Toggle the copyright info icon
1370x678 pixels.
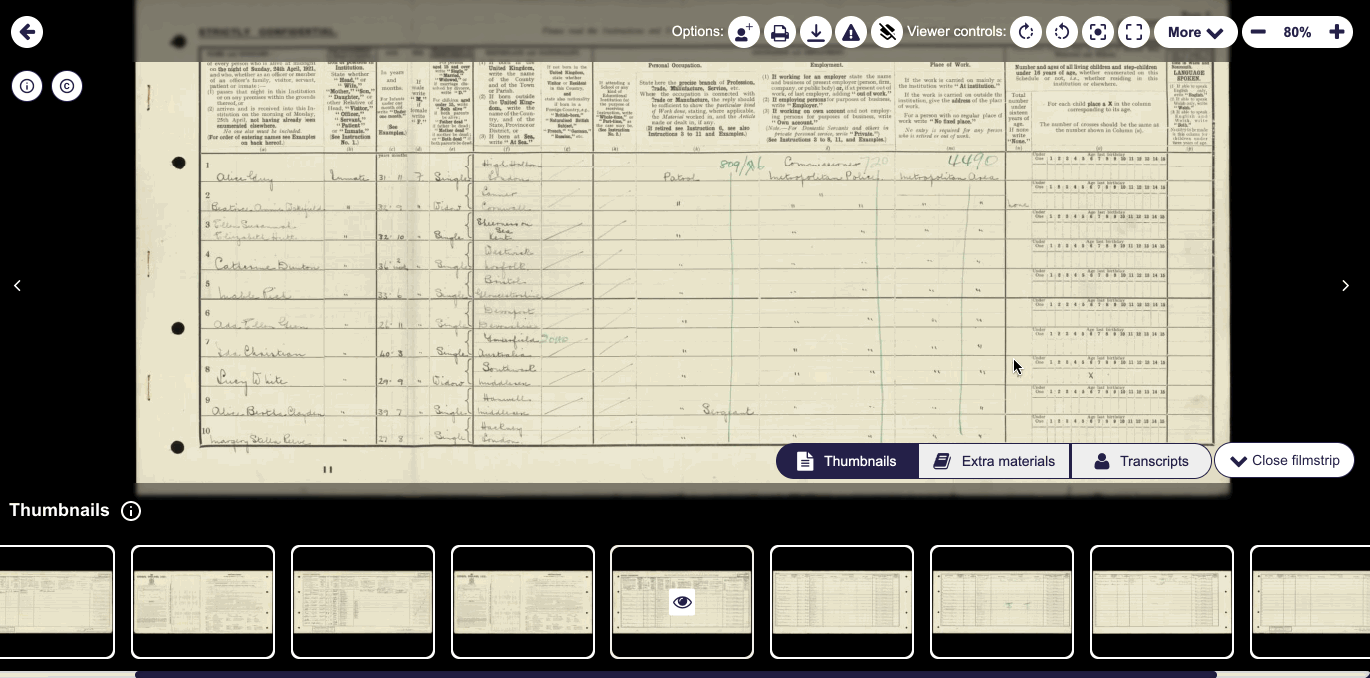(66, 86)
